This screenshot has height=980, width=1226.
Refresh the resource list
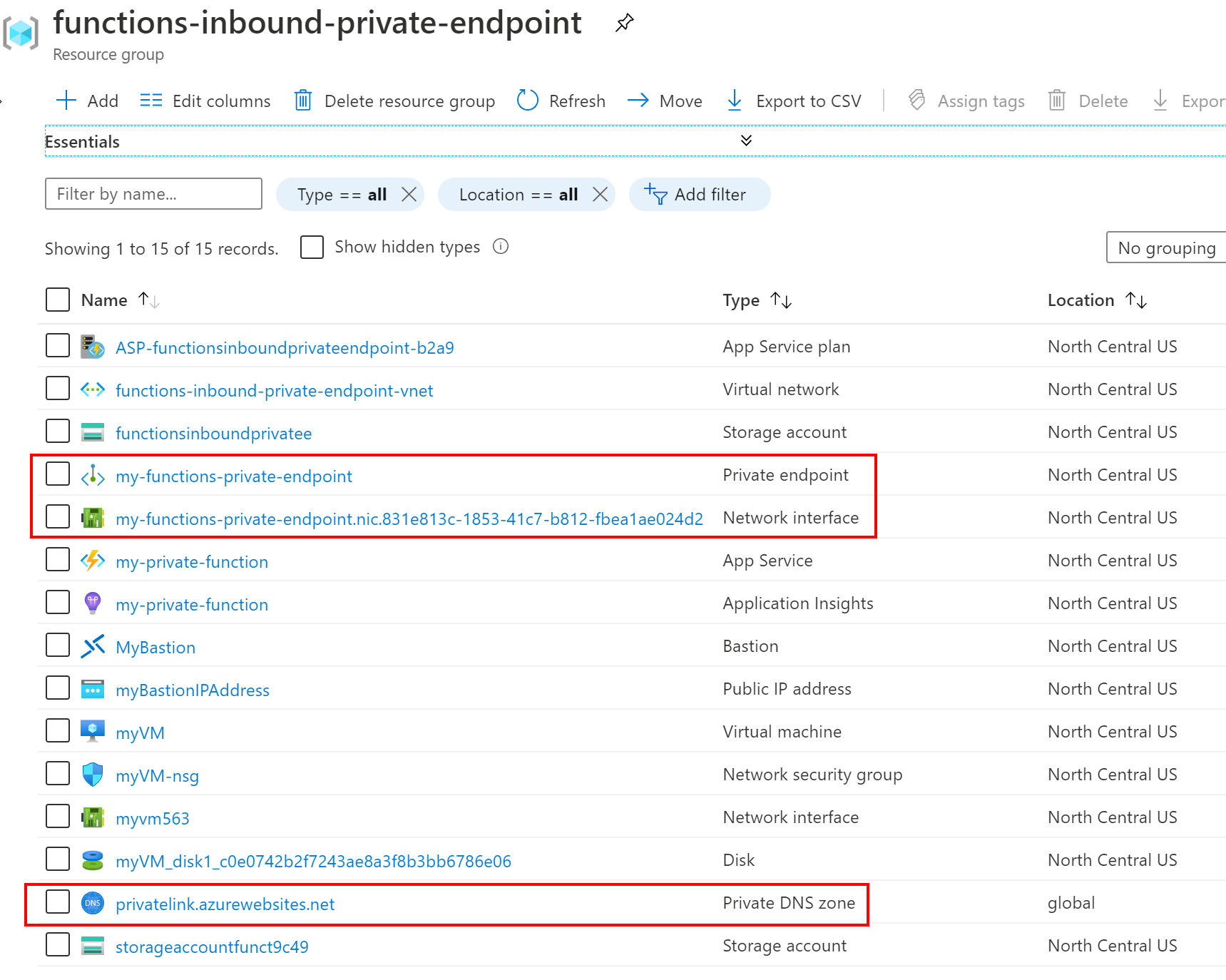coord(561,101)
